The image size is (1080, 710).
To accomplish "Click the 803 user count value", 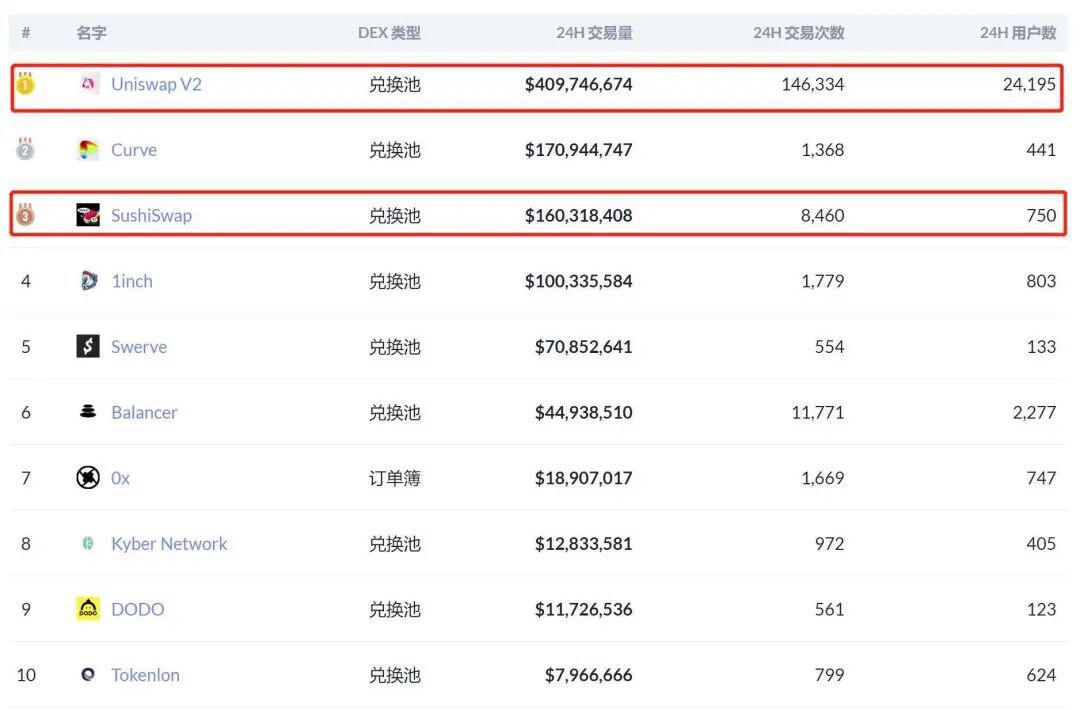I will coord(1041,281).
